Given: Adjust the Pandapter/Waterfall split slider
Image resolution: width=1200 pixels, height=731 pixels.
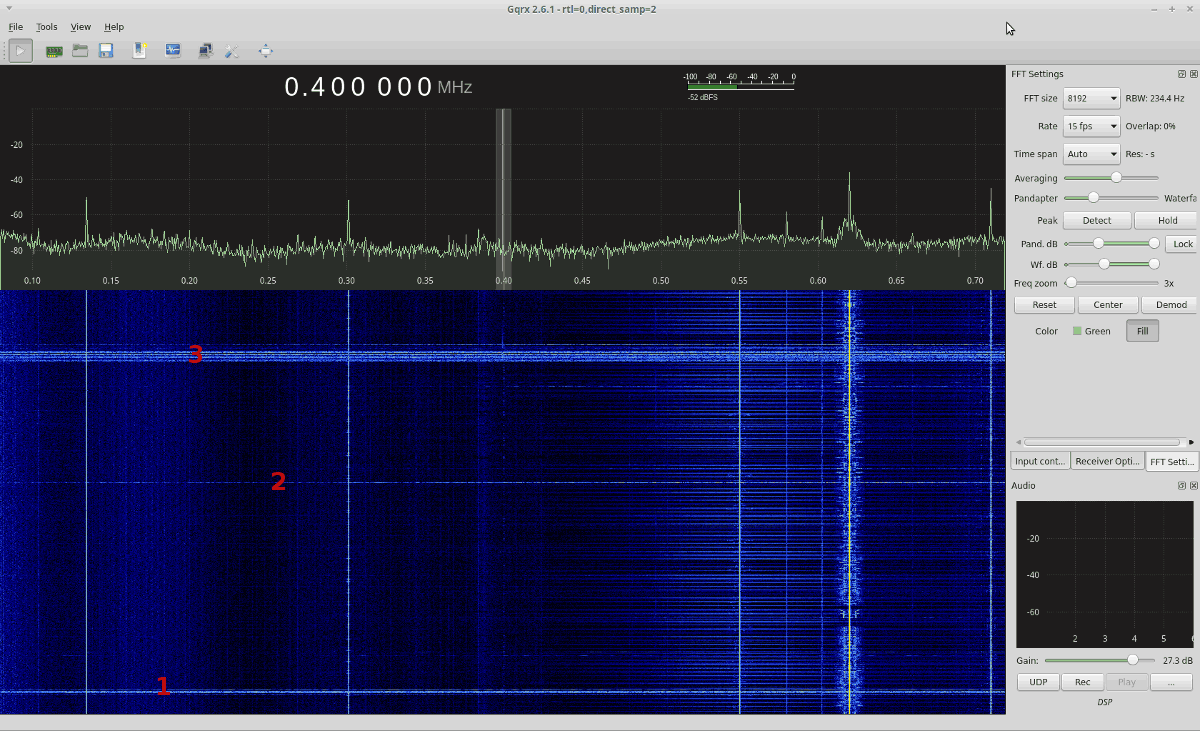Looking at the screenshot, I should click(x=1111, y=198).
